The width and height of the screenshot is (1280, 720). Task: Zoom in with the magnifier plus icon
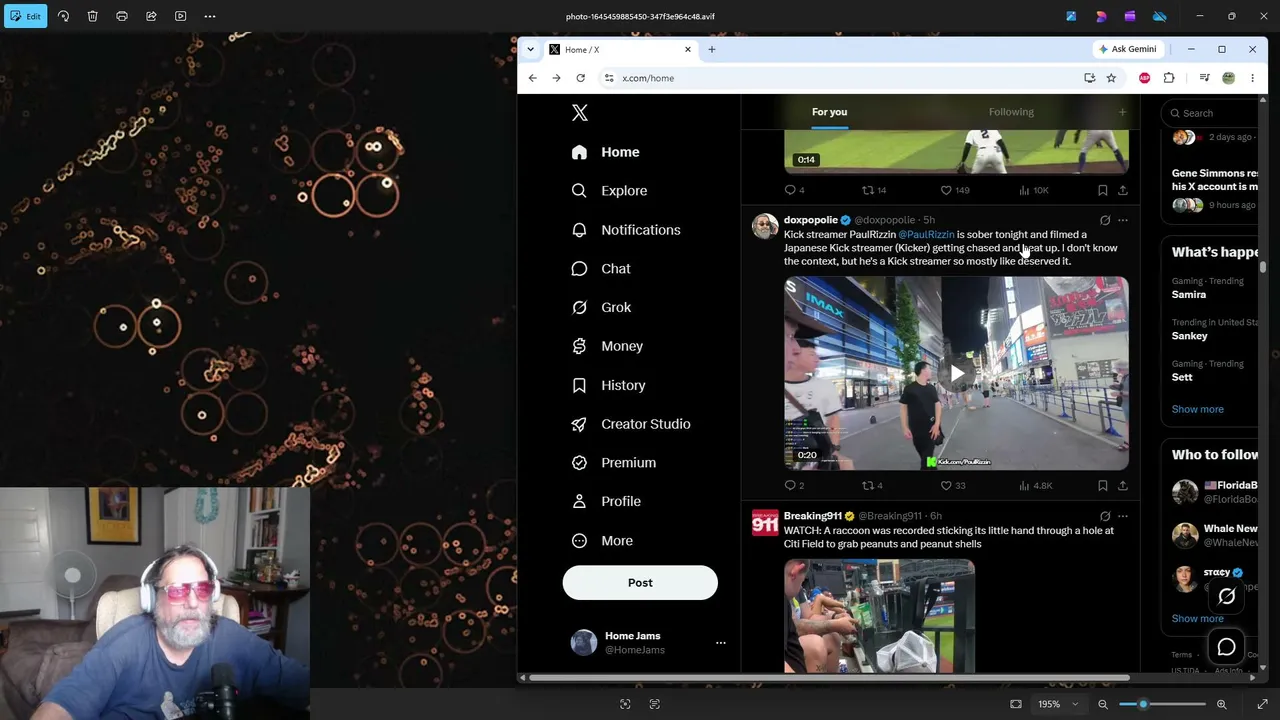[x=1221, y=704]
